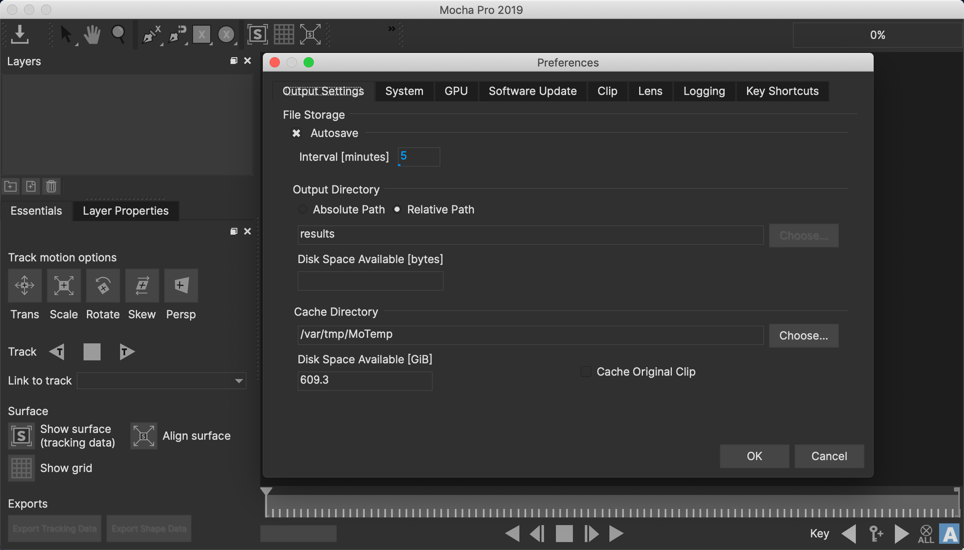Click the Save project download icon

point(20,34)
